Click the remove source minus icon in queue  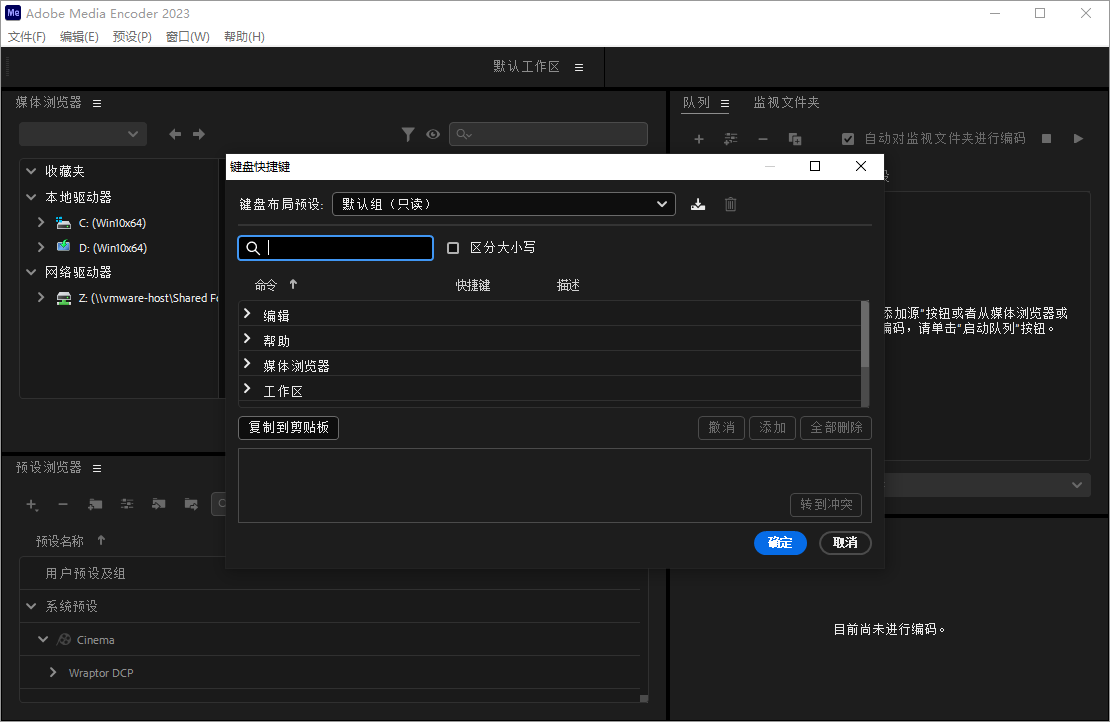coord(763,139)
